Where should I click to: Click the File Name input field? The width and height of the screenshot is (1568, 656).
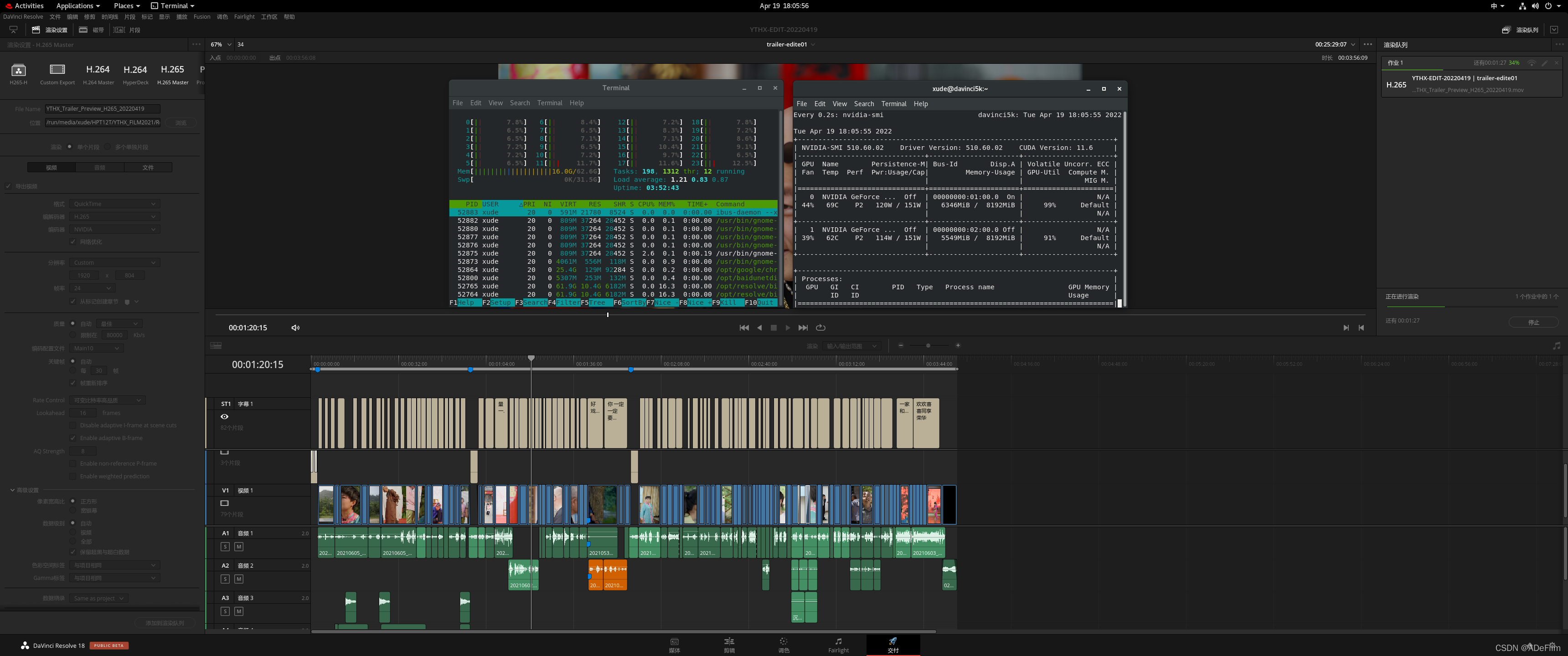pyautogui.click(x=102, y=109)
